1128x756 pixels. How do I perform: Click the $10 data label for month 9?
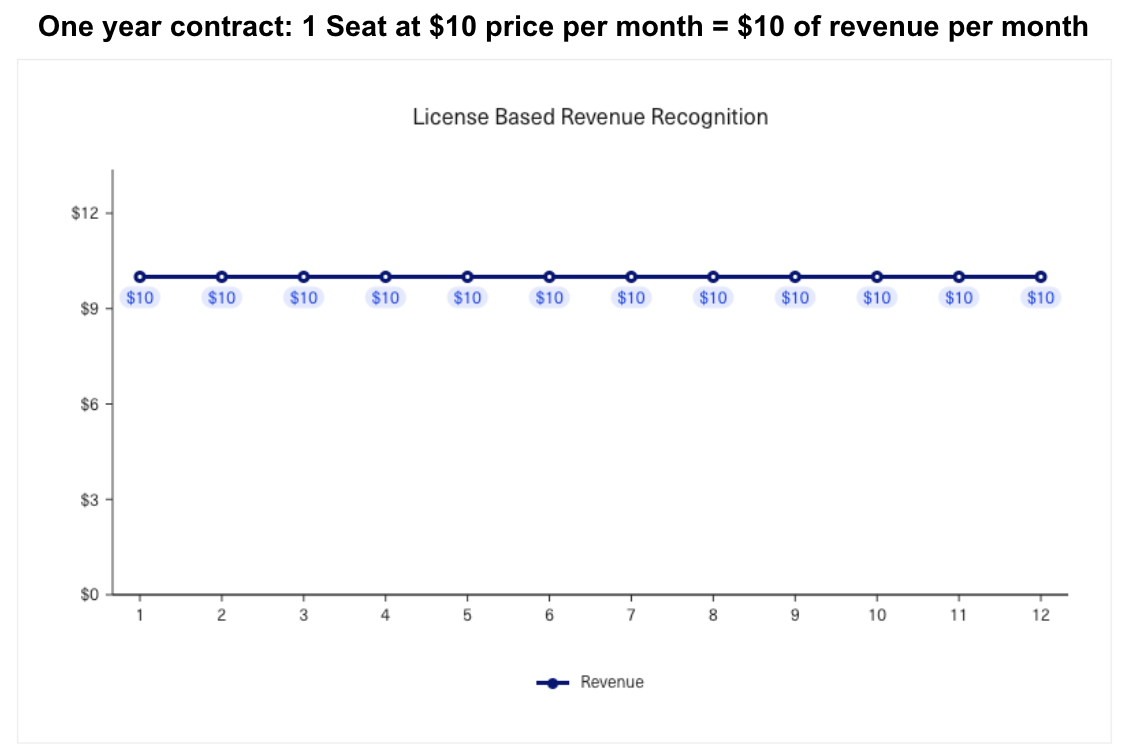(x=795, y=297)
